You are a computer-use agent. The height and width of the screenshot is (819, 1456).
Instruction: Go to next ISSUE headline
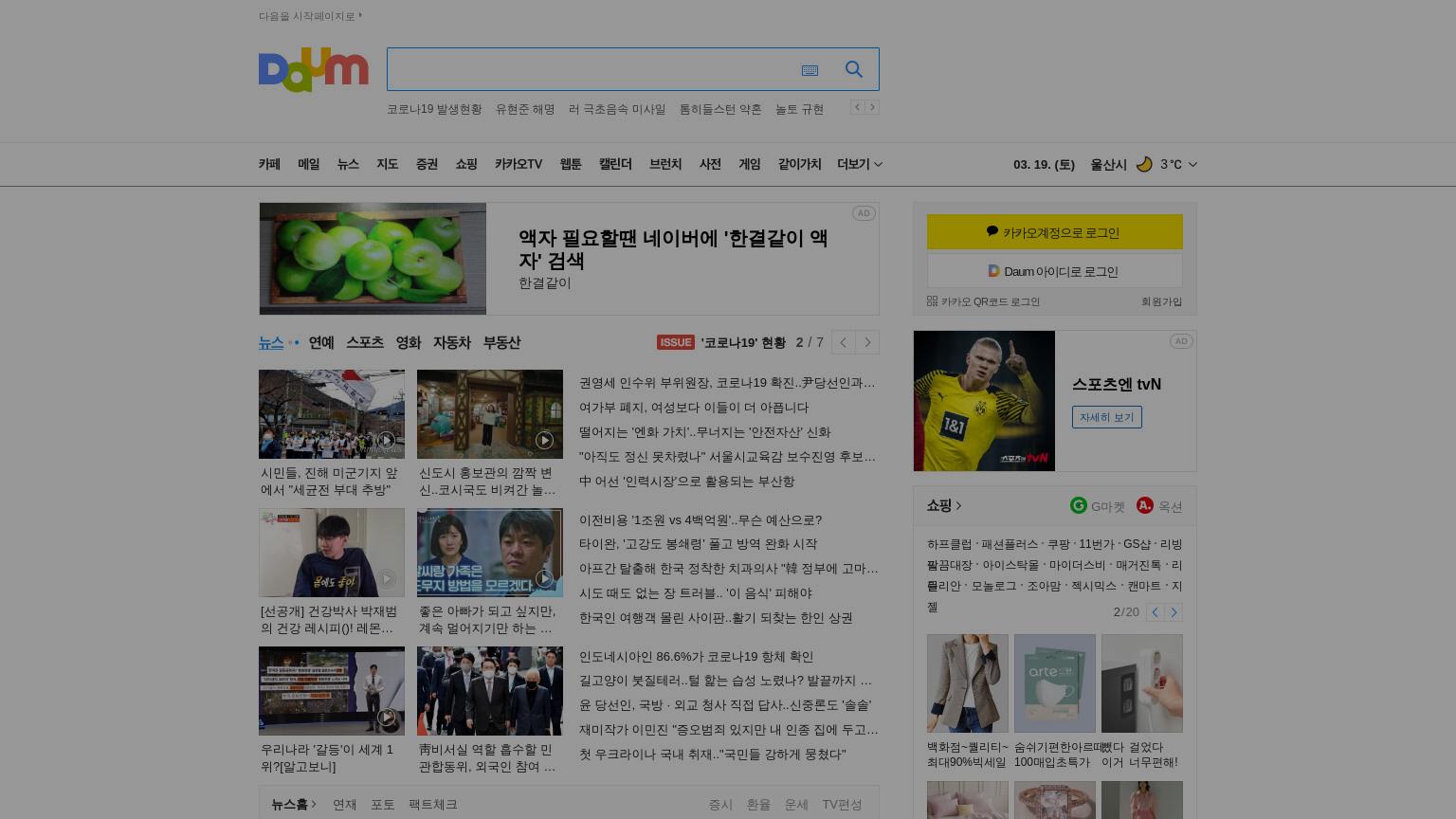click(867, 342)
